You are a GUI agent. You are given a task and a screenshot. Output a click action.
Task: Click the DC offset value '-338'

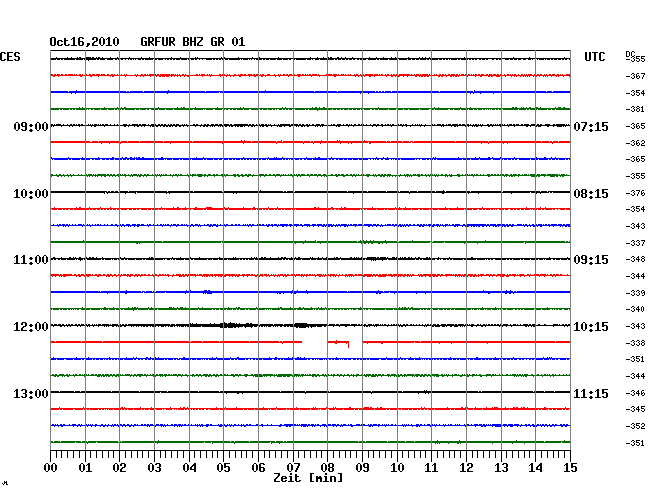click(x=635, y=343)
